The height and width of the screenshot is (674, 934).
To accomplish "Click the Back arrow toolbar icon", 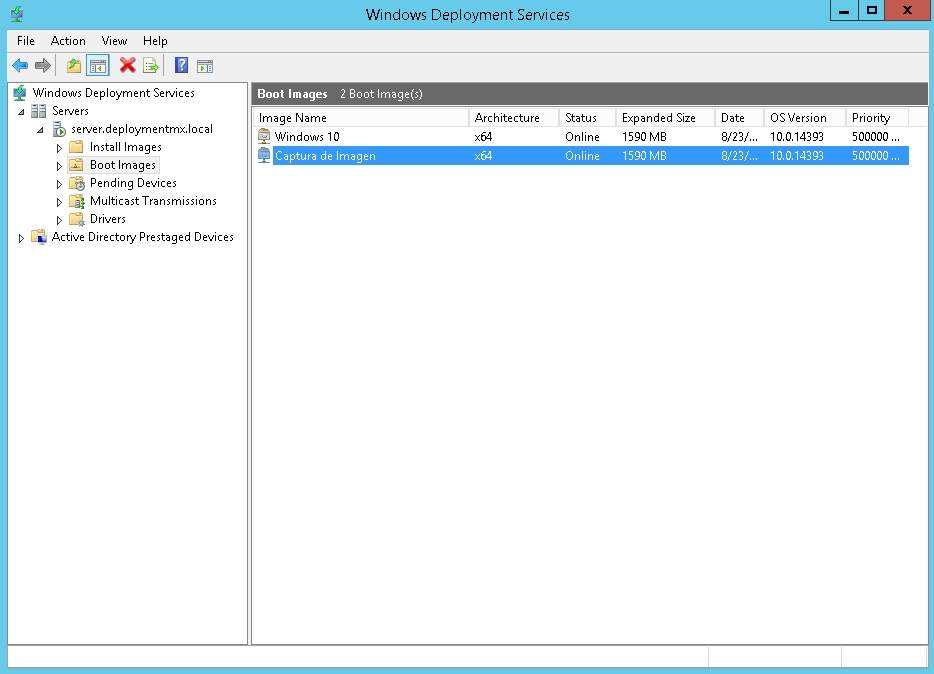I will pos(19,66).
